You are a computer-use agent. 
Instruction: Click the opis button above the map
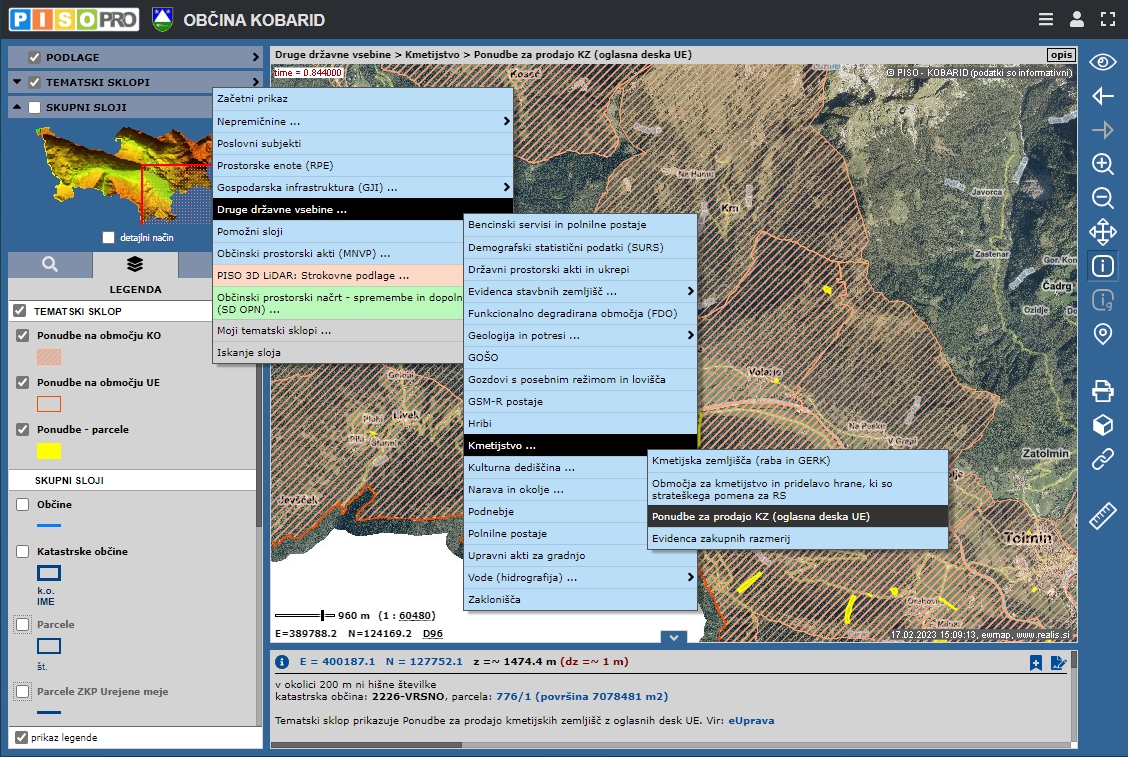click(x=1060, y=54)
